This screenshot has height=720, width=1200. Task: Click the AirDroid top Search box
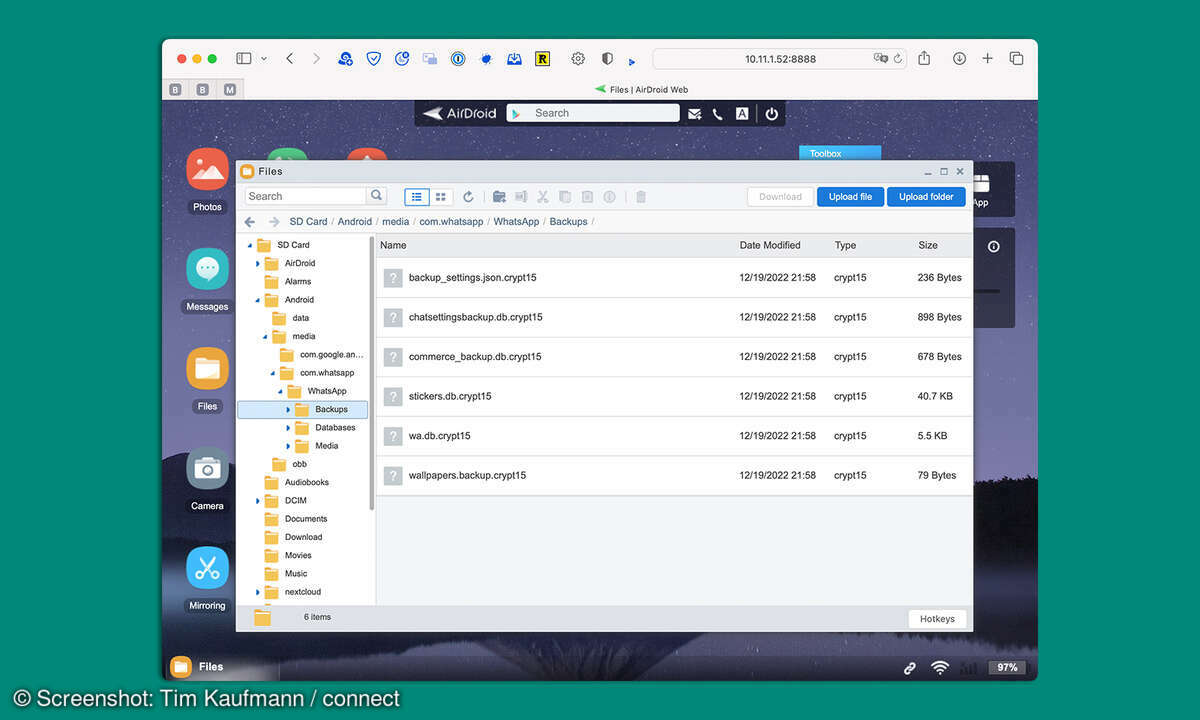[593, 113]
